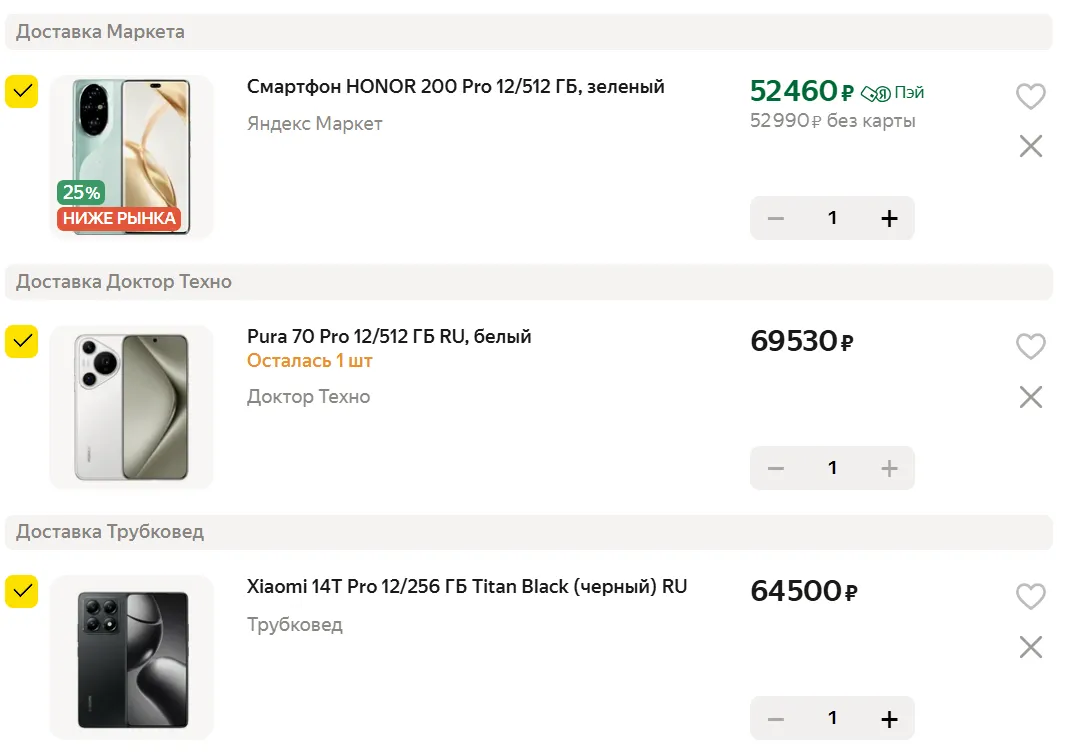Click the HONOR 200 Pro product image
This screenshot has width=1065, height=752.
point(131,157)
